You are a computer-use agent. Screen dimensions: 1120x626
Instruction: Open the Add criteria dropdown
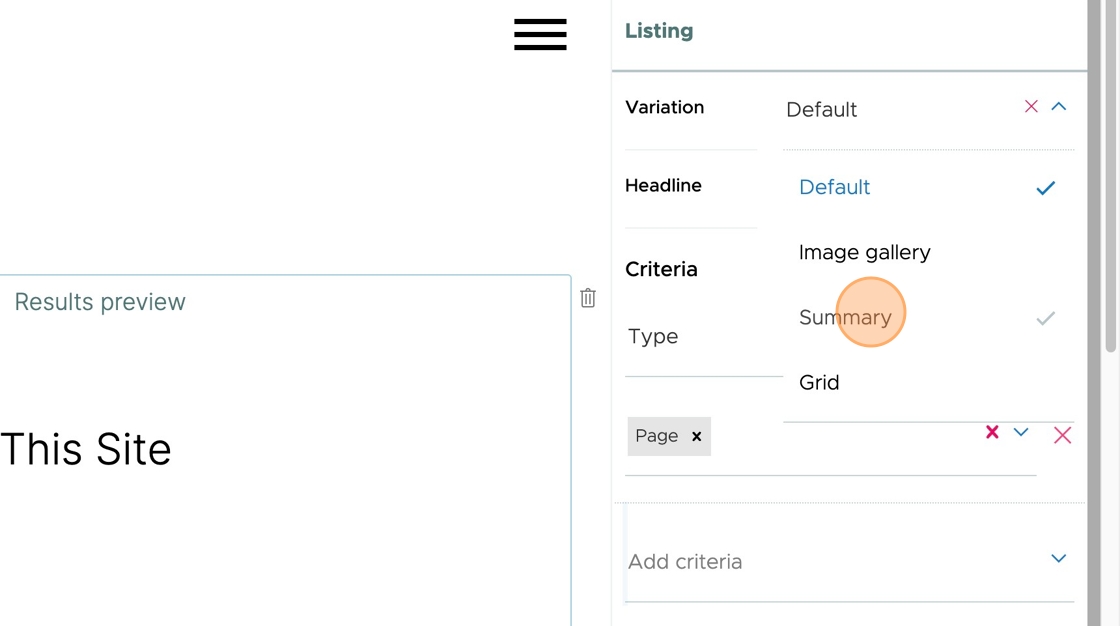click(850, 562)
